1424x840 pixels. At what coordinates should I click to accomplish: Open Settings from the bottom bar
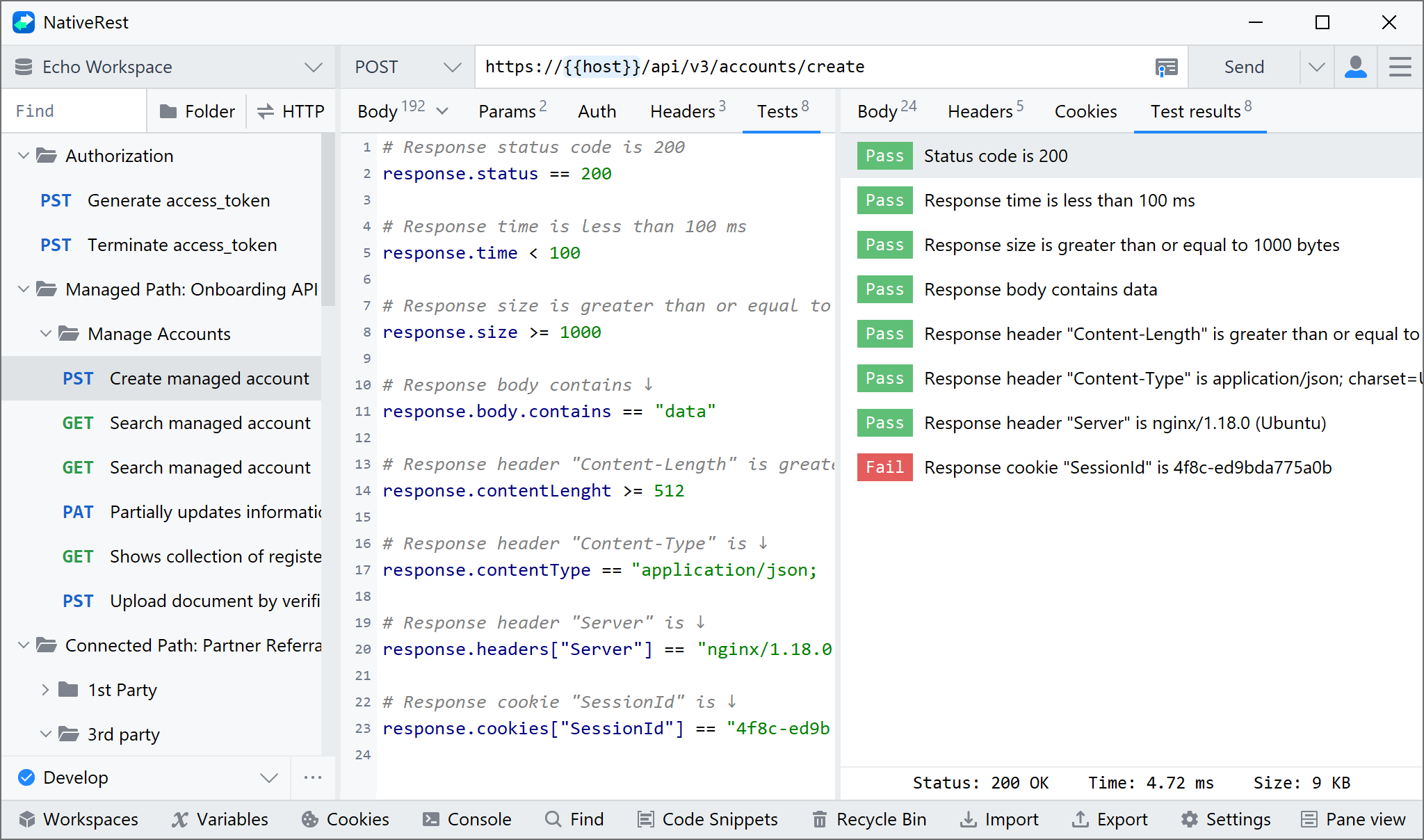[x=1226, y=819]
